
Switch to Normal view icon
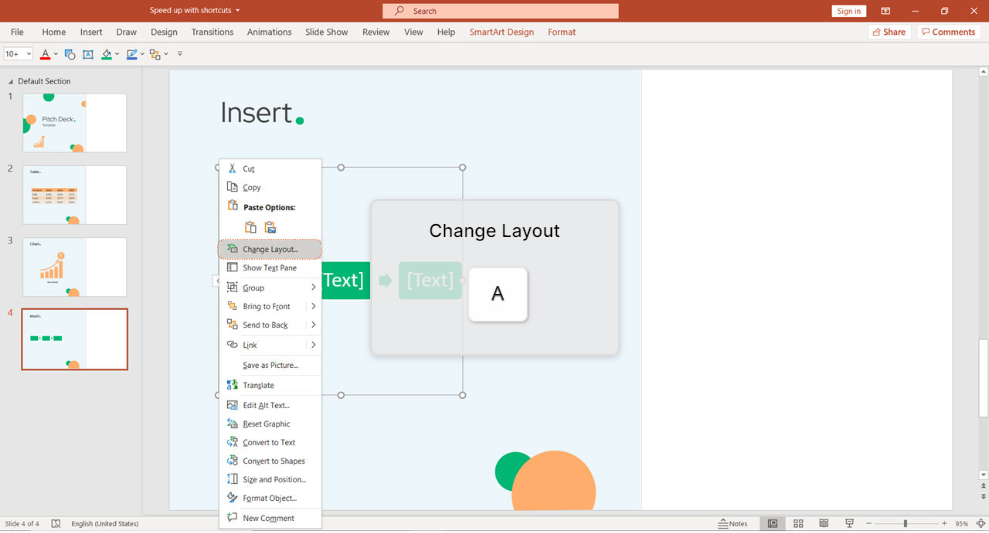tap(773, 524)
